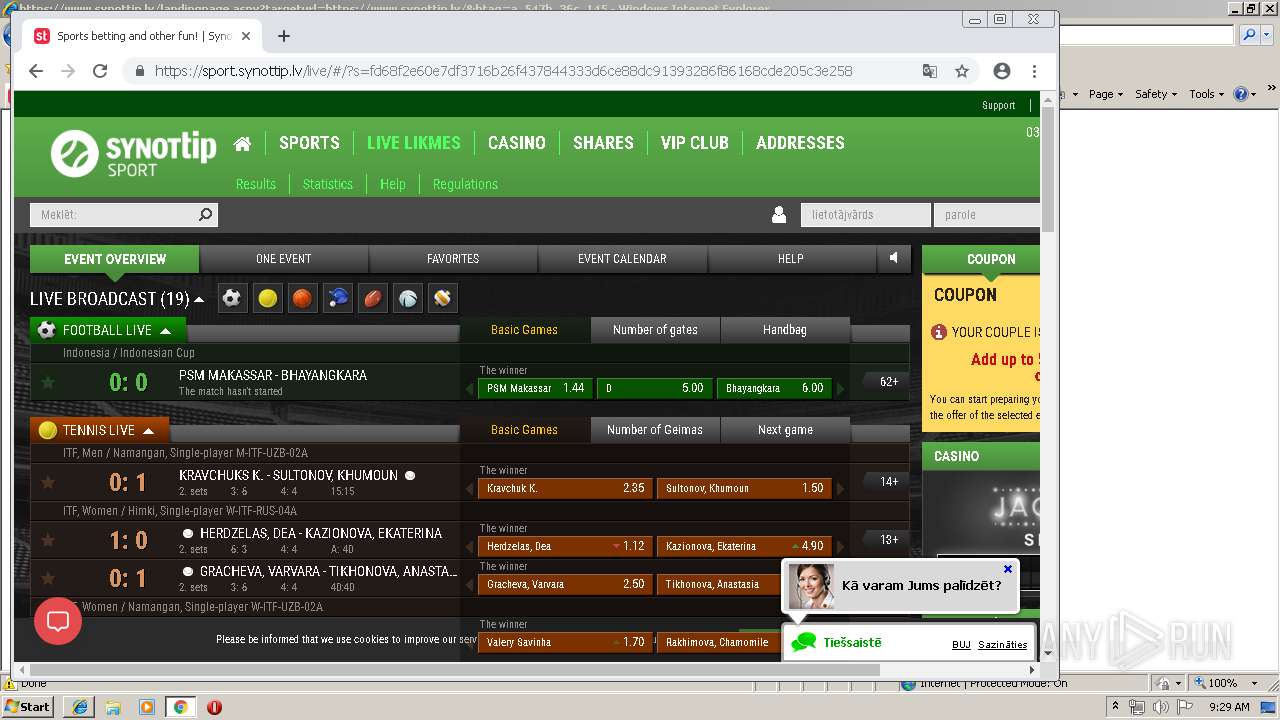This screenshot has width=1280, height=720.
Task: Filter live broadcast by beach volleyball icon
Action: (443, 298)
